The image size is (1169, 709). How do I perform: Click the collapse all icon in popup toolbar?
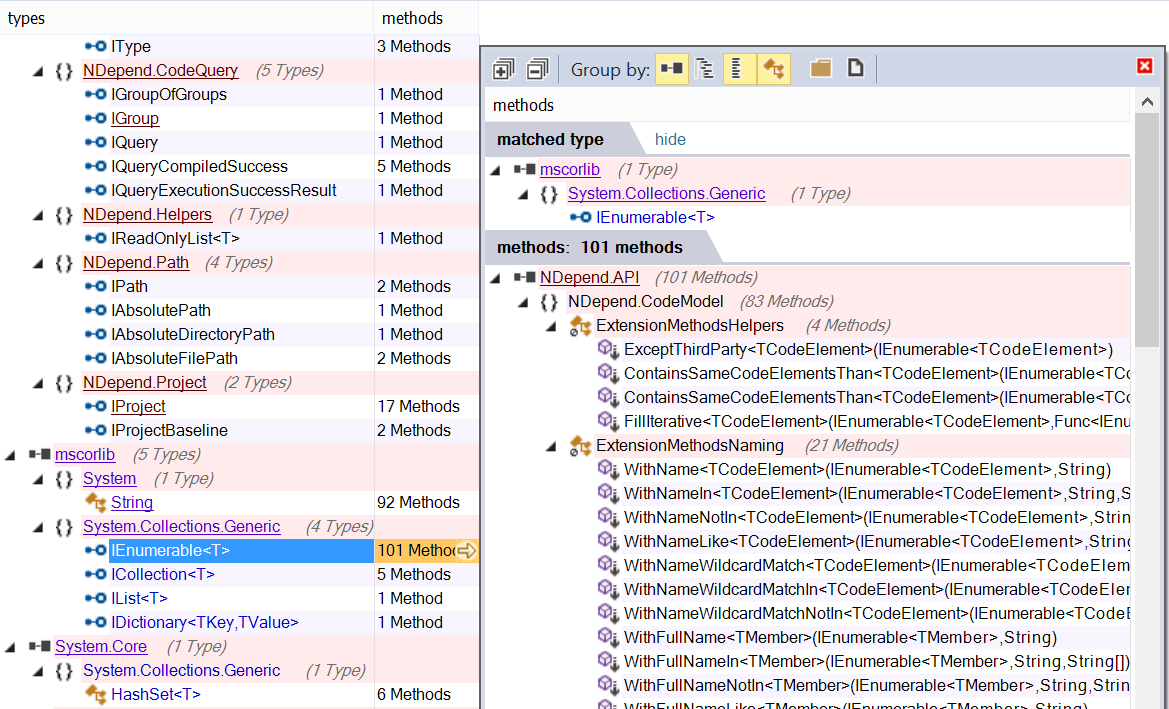click(537, 69)
